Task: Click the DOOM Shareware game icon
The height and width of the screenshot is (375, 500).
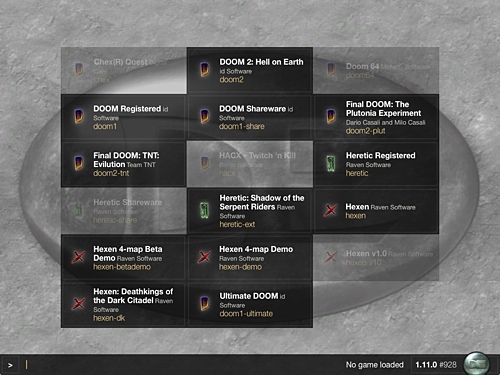Action: click(x=205, y=117)
